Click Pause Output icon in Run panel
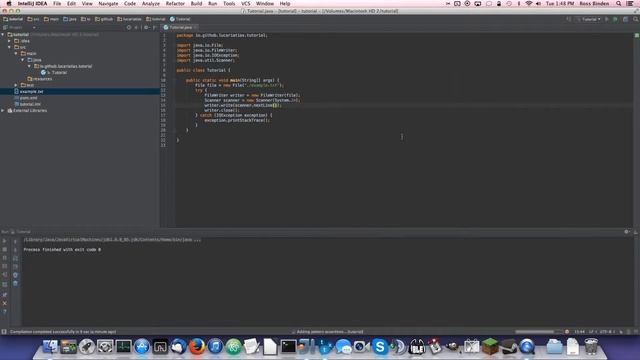This screenshot has width=640, height=360. [5, 258]
